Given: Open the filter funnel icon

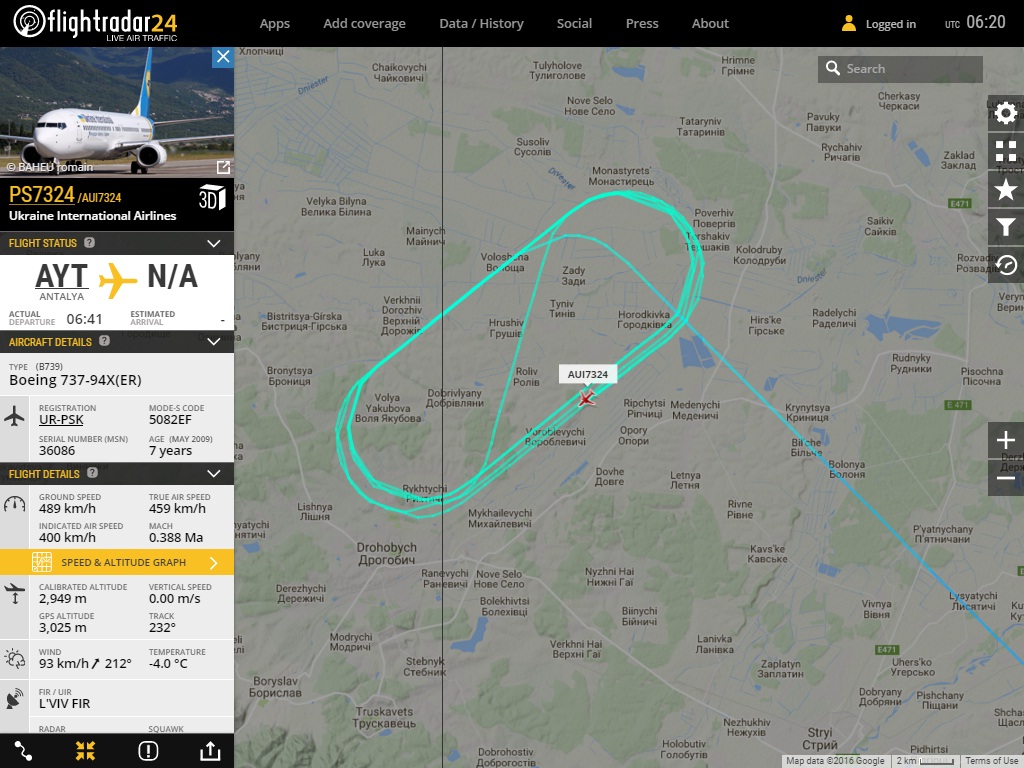Looking at the screenshot, I should pos(1006,227).
